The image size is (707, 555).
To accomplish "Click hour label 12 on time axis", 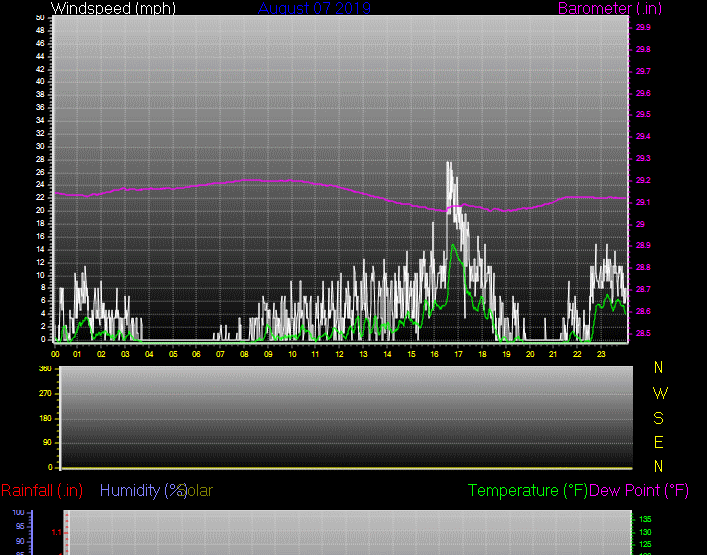I will 339,354.
